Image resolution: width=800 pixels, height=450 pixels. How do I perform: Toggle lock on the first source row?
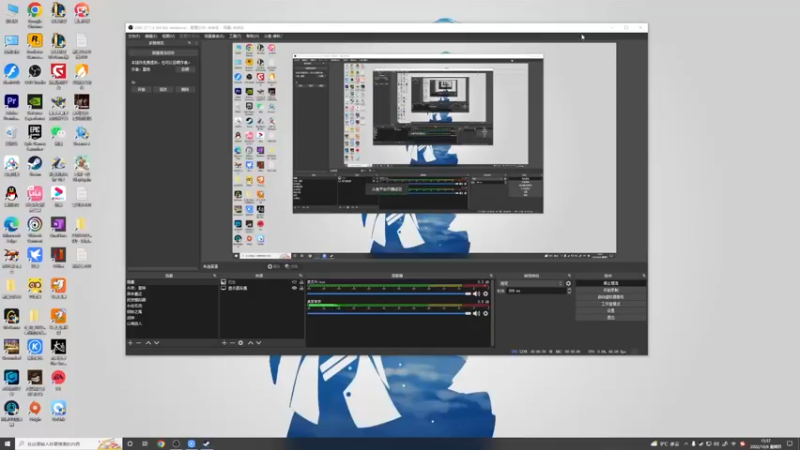tap(301, 282)
